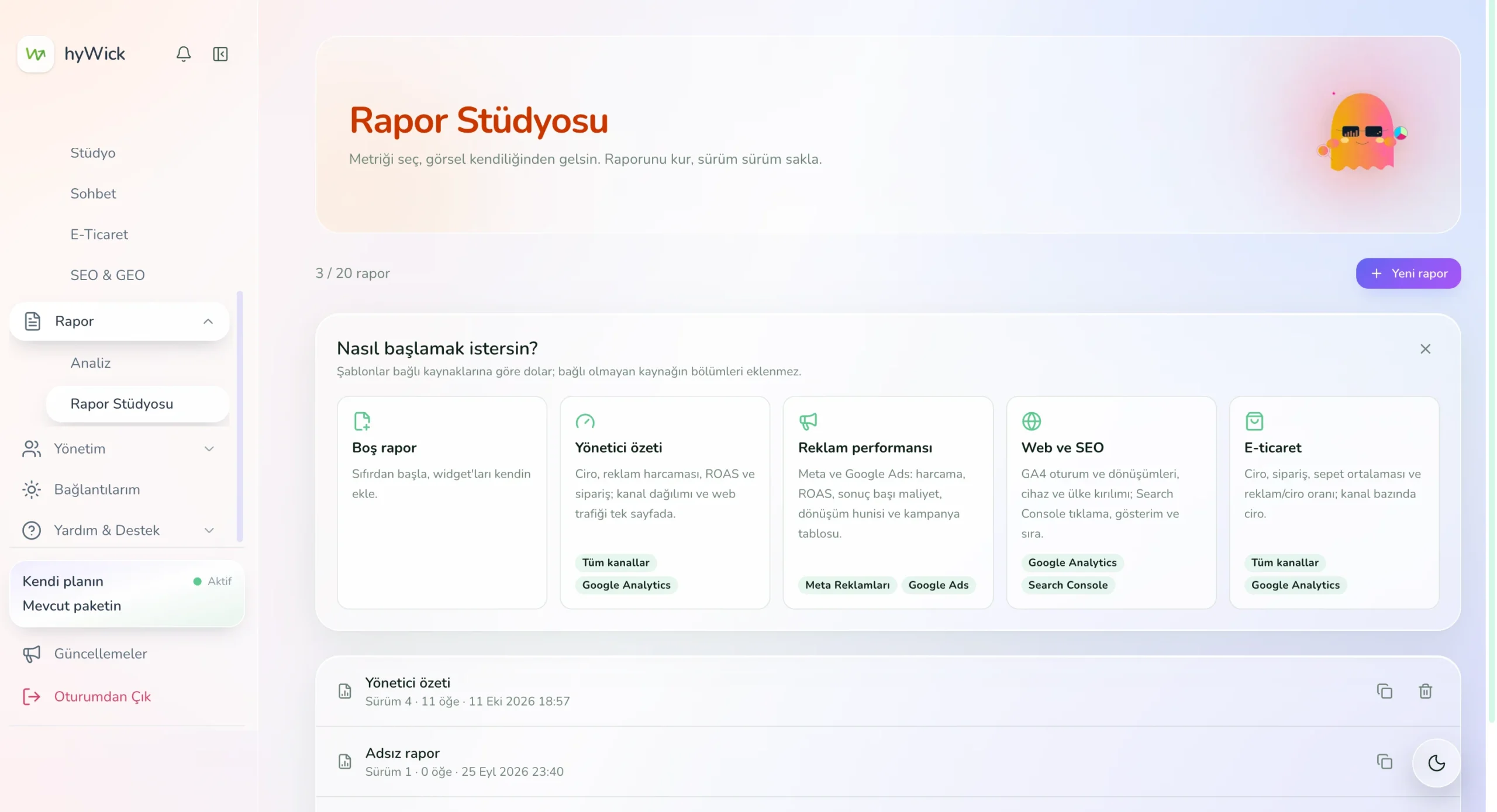Duplicate the Yönetici özeti report
The width and height of the screenshot is (1497, 812).
click(x=1384, y=691)
